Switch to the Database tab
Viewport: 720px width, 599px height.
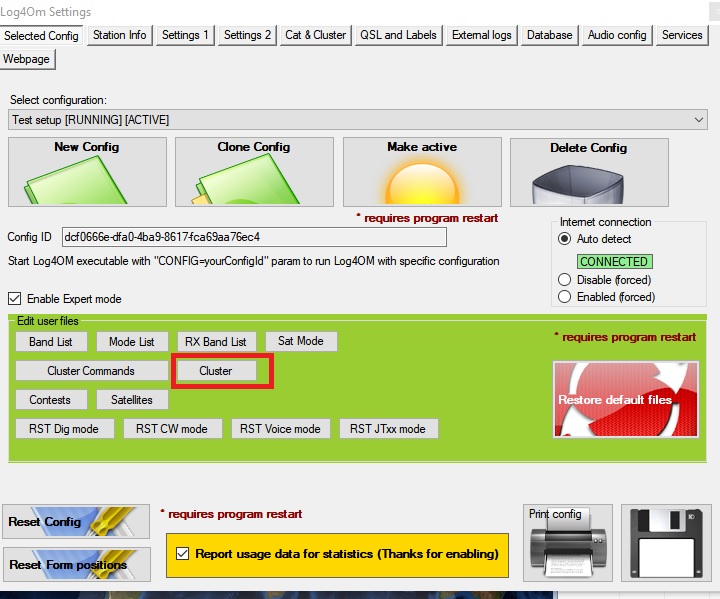click(x=549, y=35)
